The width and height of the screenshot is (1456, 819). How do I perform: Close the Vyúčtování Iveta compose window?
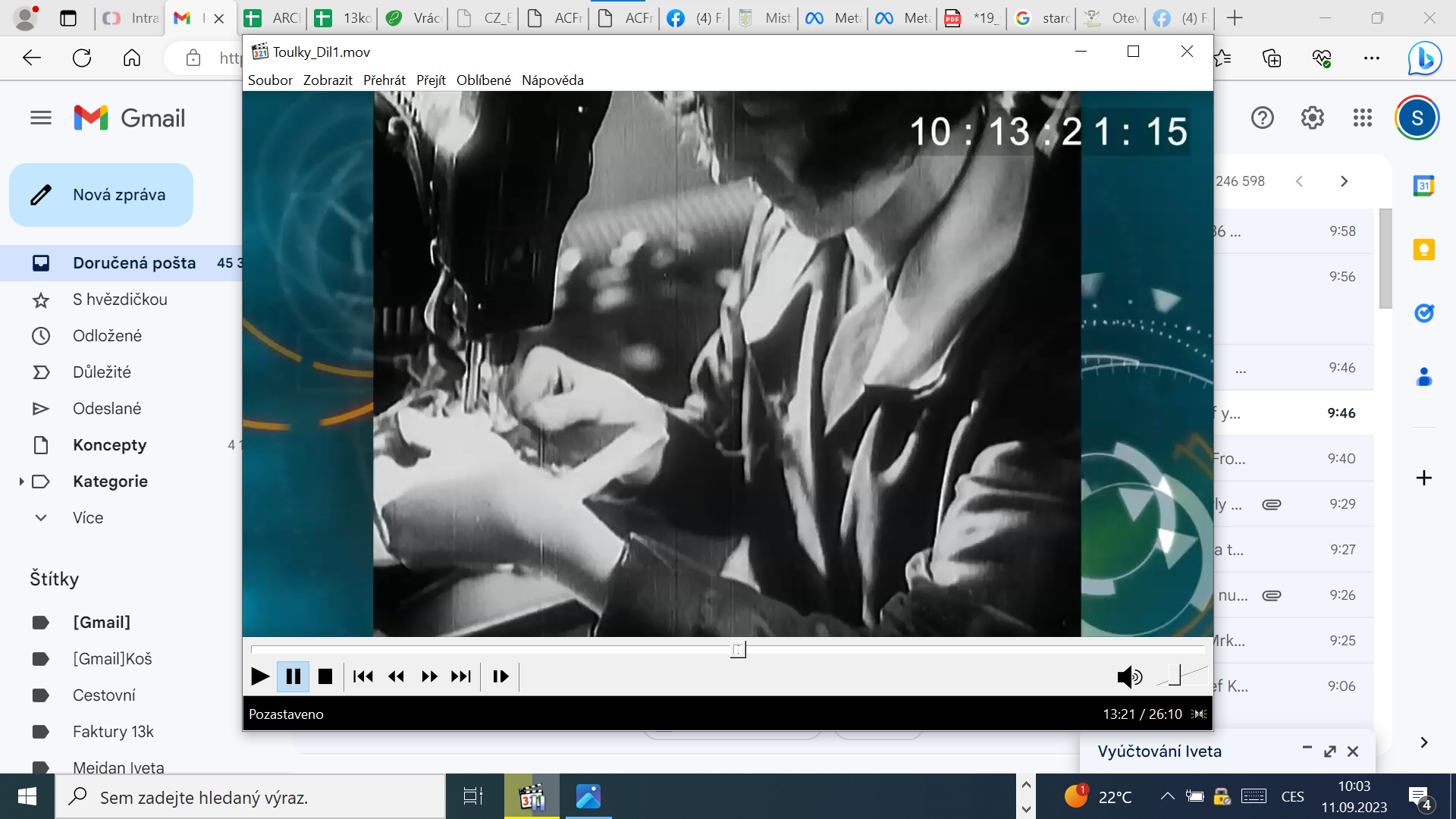tap(1353, 752)
